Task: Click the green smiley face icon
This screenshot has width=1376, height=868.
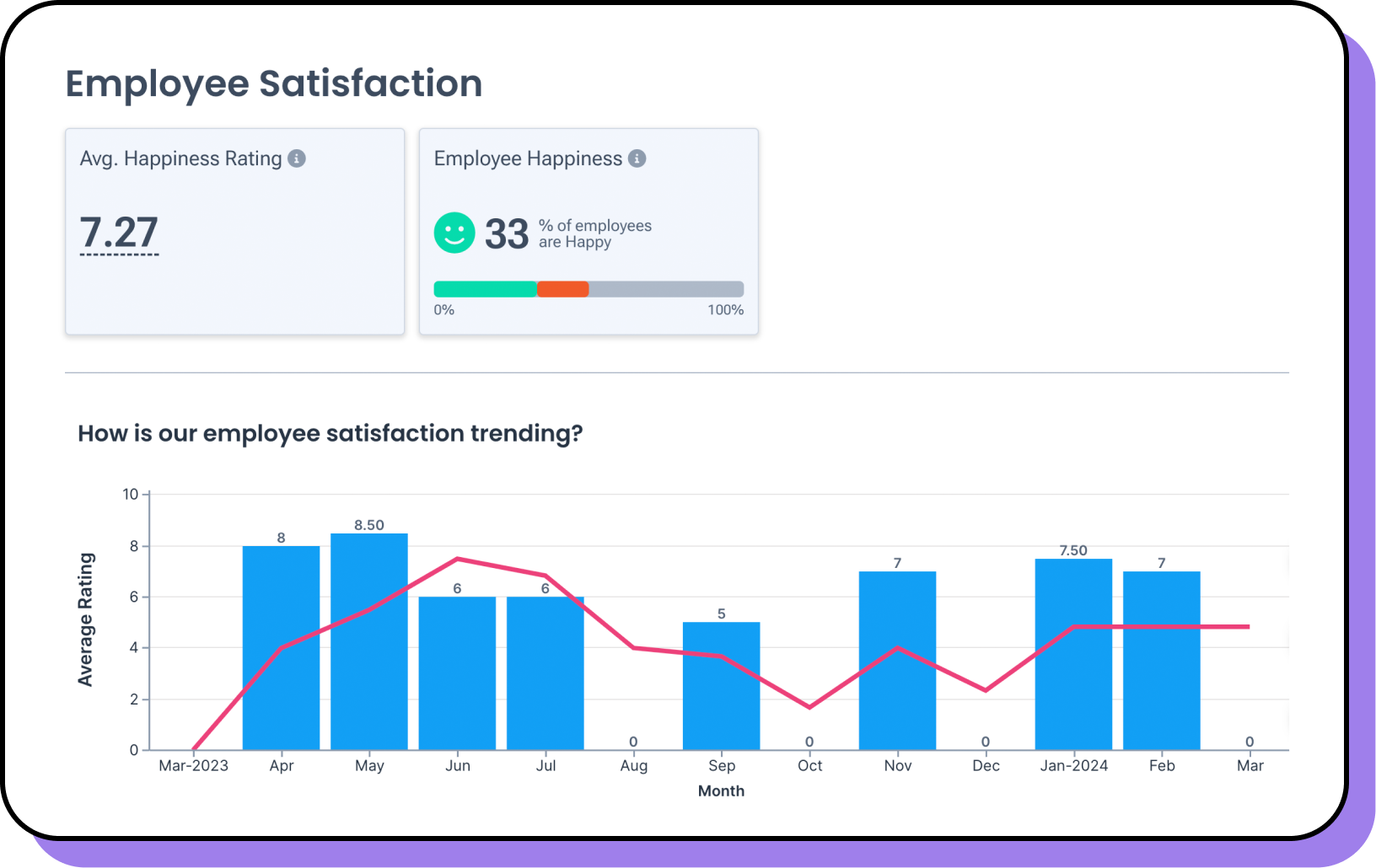Action: click(454, 233)
